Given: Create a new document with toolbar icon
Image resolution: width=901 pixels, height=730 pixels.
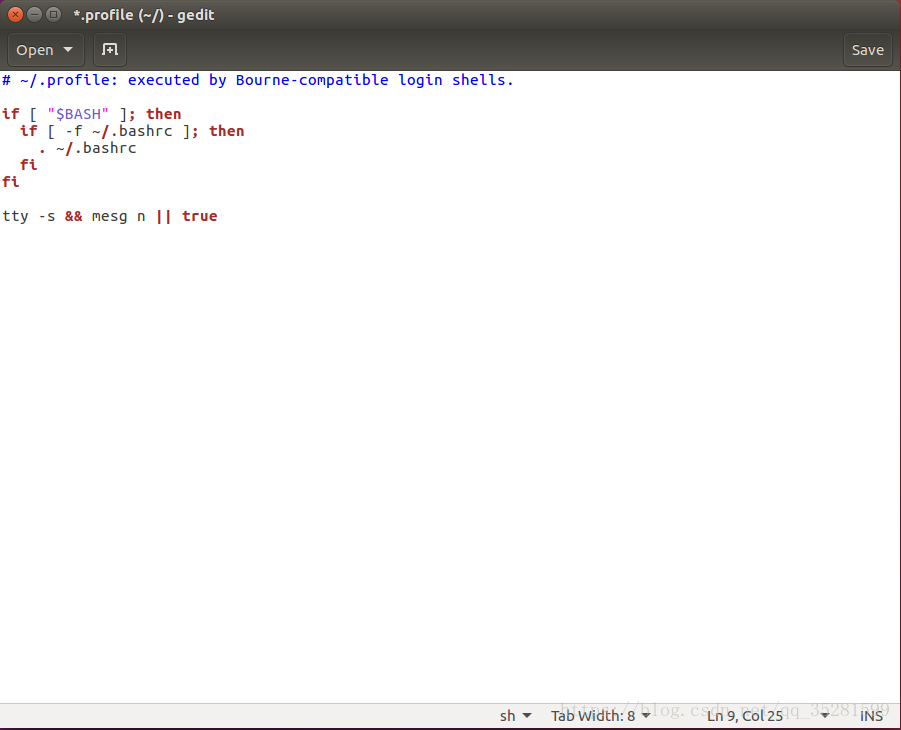Looking at the screenshot, I should 110,50.
